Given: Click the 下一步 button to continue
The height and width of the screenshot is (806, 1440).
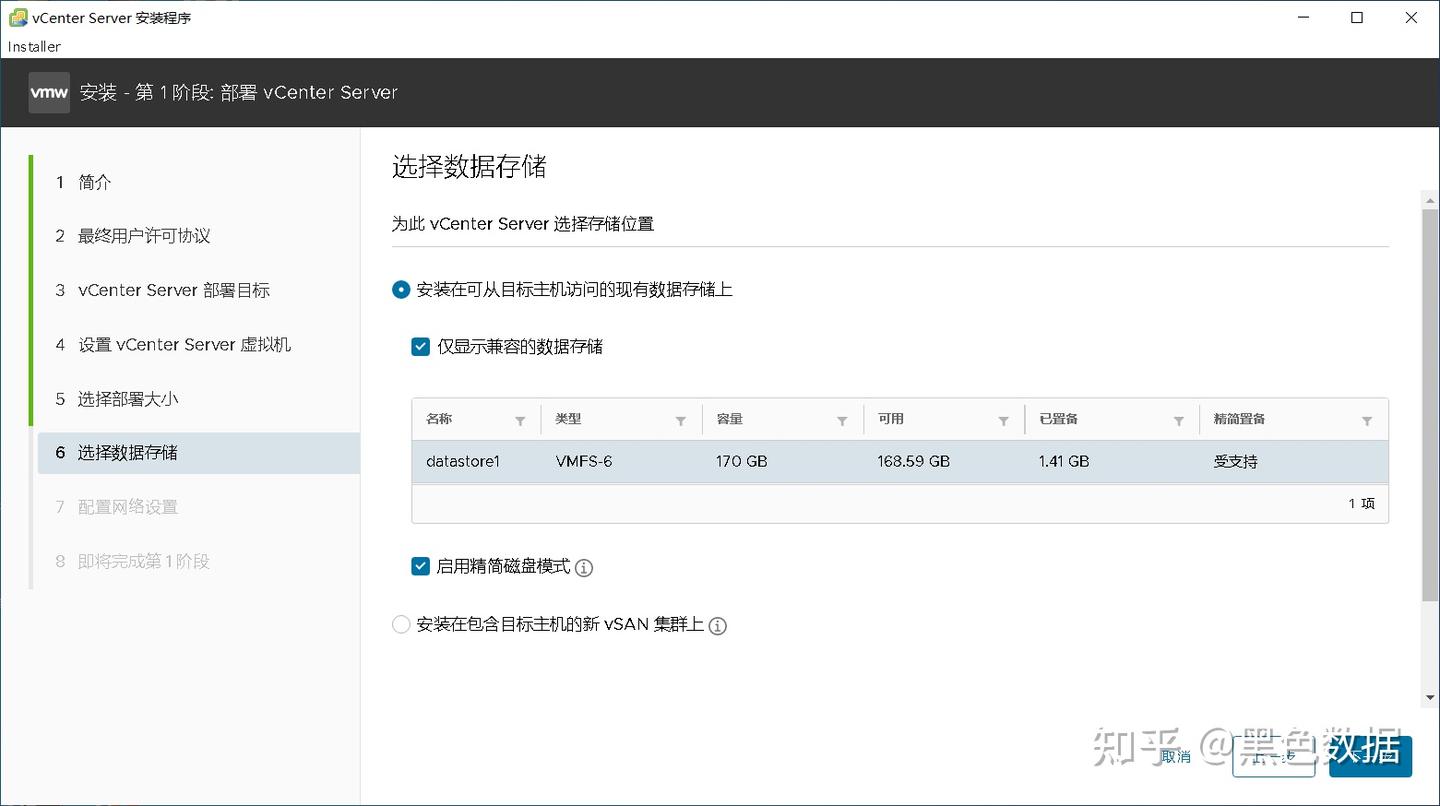Looking at the screenshot, I should [1369, 757].
